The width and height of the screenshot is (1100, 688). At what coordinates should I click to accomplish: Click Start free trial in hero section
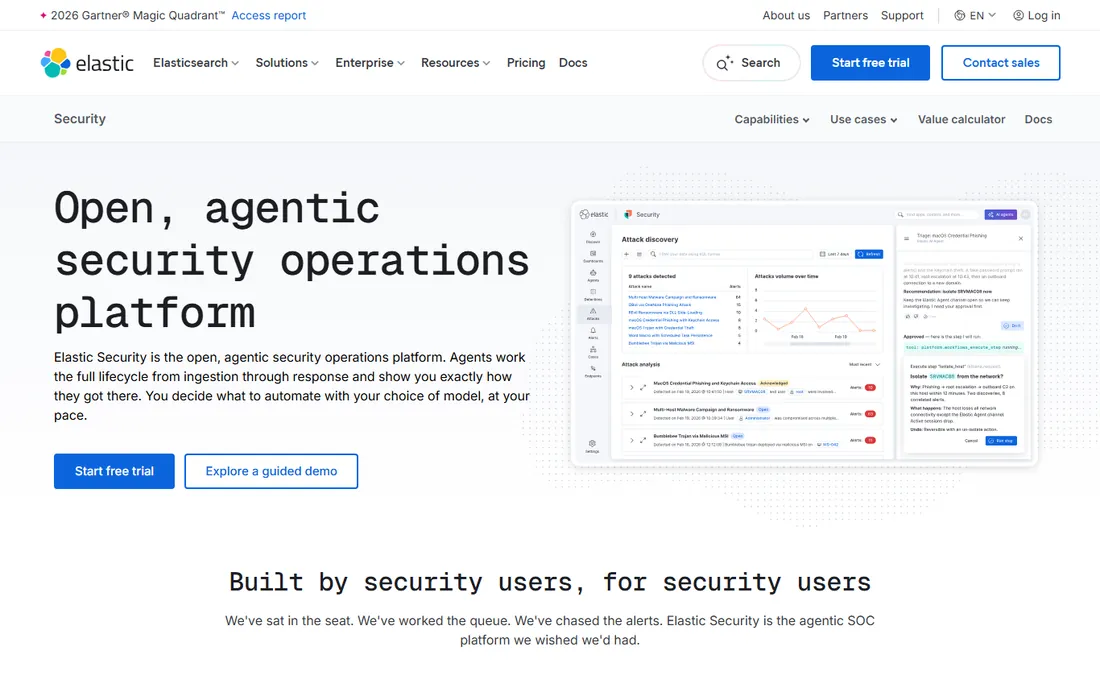[x=114, y=471]
